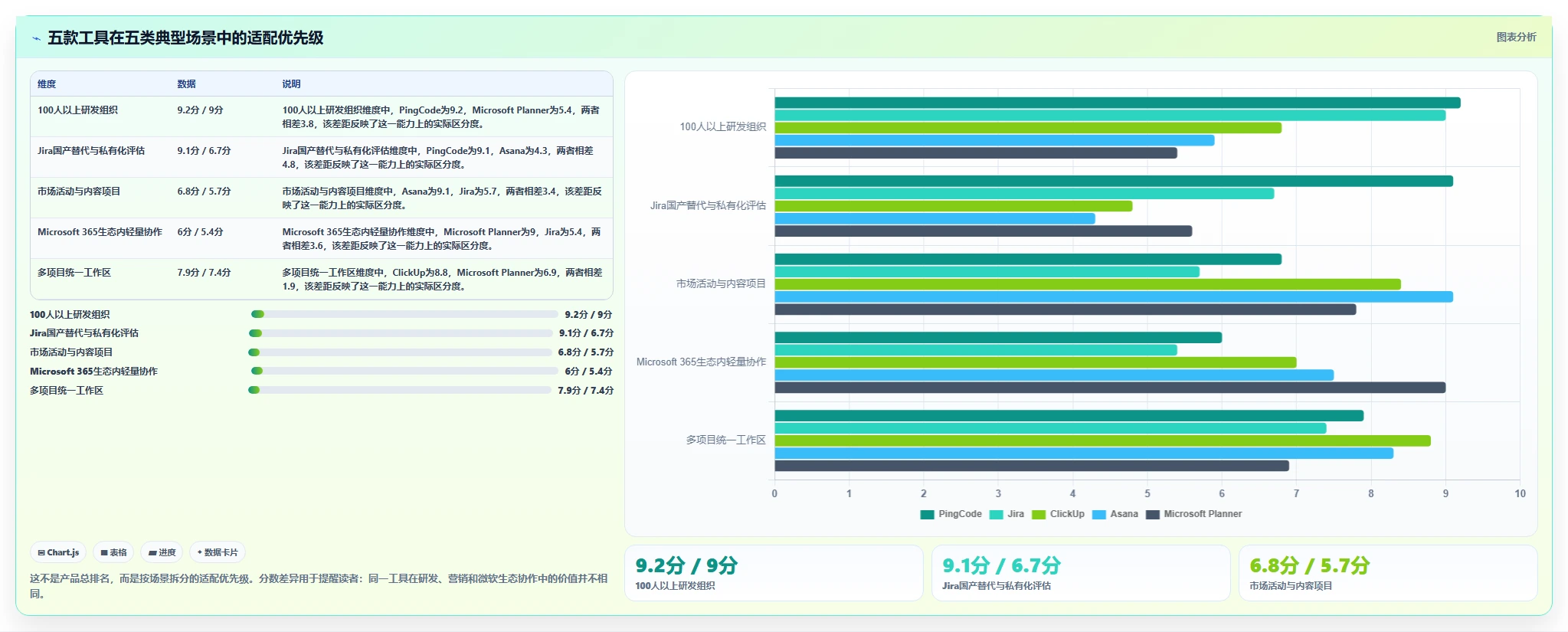Select table cell 多项目统一工作区 in 维度 column
This screenshot has height=632, width=1568.
(x=74, y=273)
